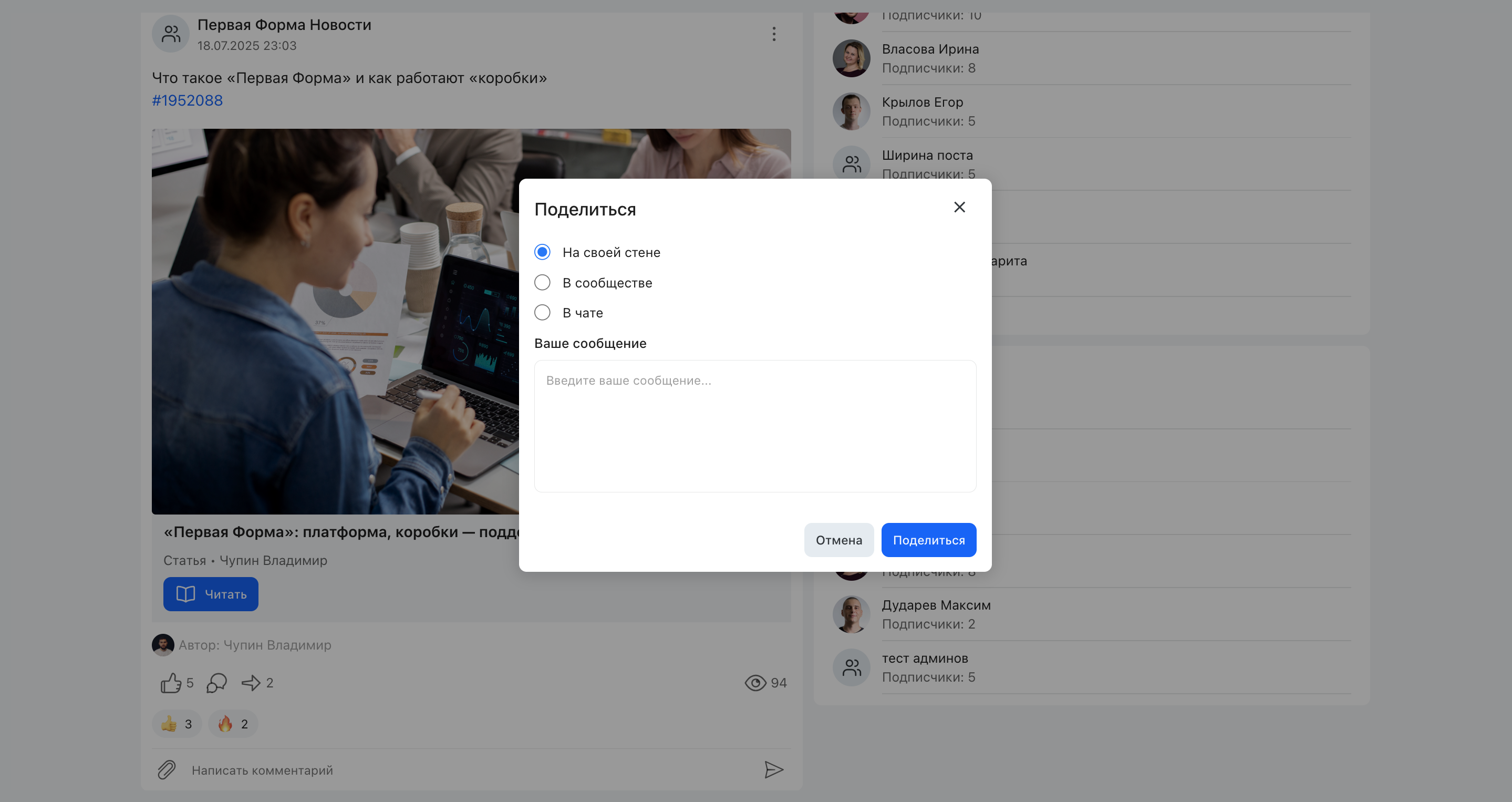Click the Отмена button

839,540
